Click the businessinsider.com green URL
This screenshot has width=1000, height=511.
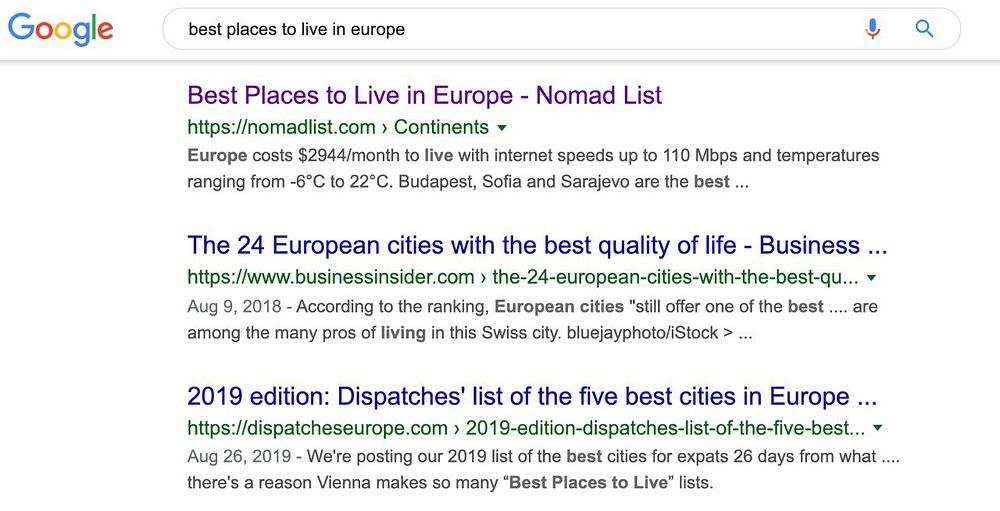[x=330, y=277]
